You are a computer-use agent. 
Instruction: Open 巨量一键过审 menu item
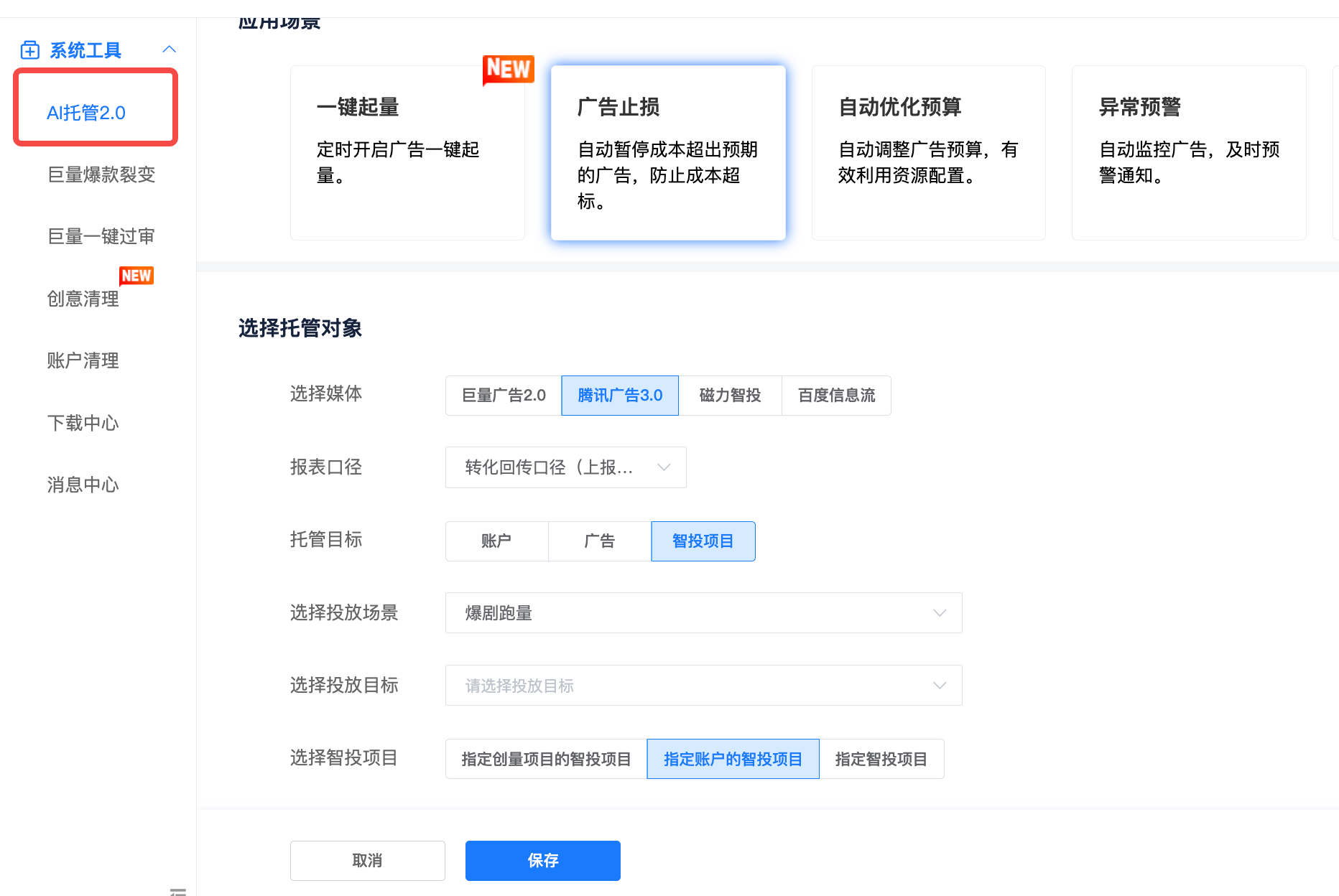[101, 236]
